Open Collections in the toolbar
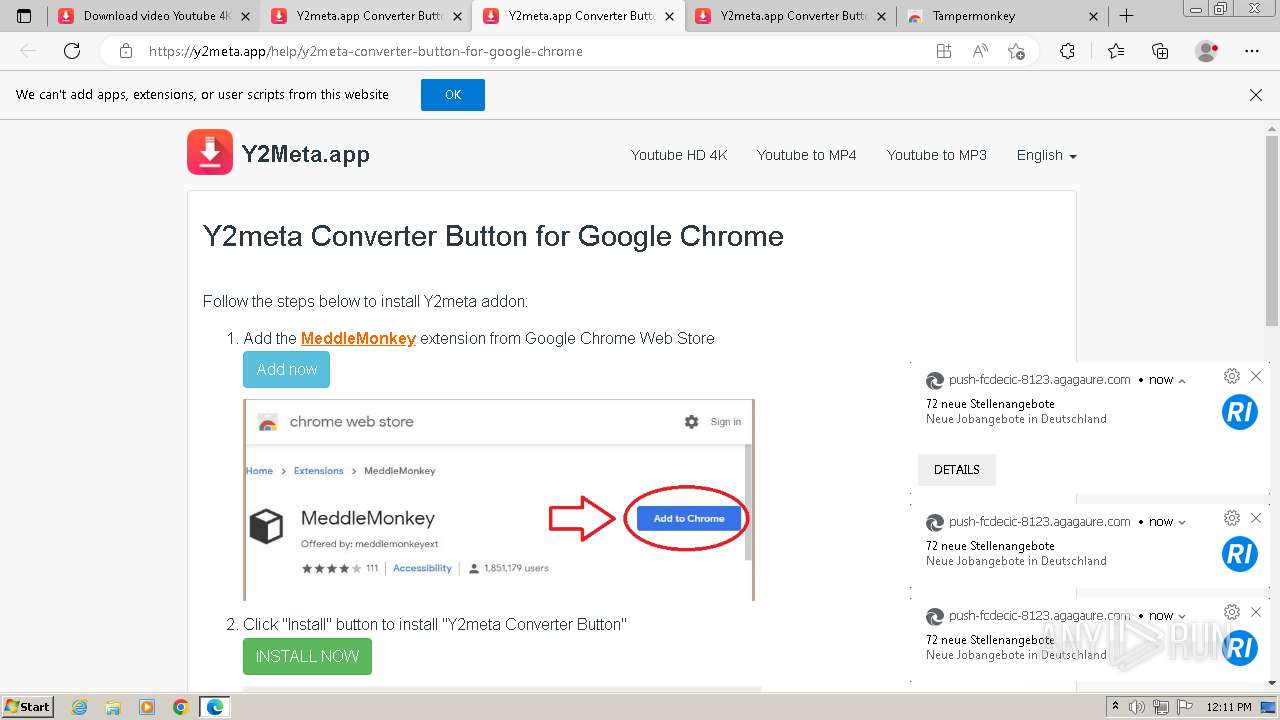Viewport: 1280px width, 720px height. click(x=1160, y=51)
